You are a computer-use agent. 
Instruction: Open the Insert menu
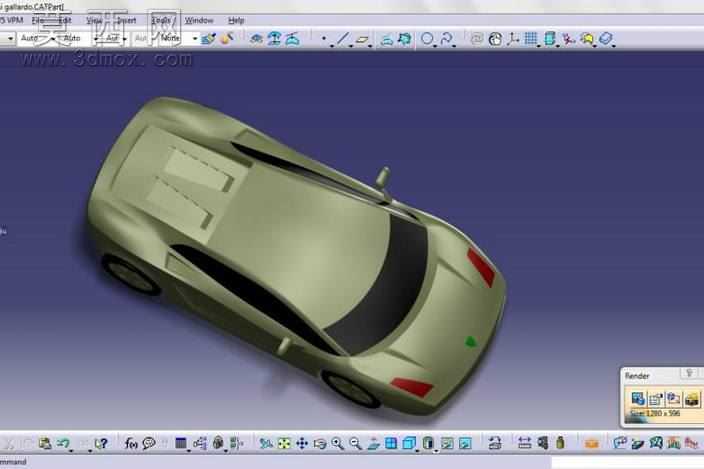[127, 21]
